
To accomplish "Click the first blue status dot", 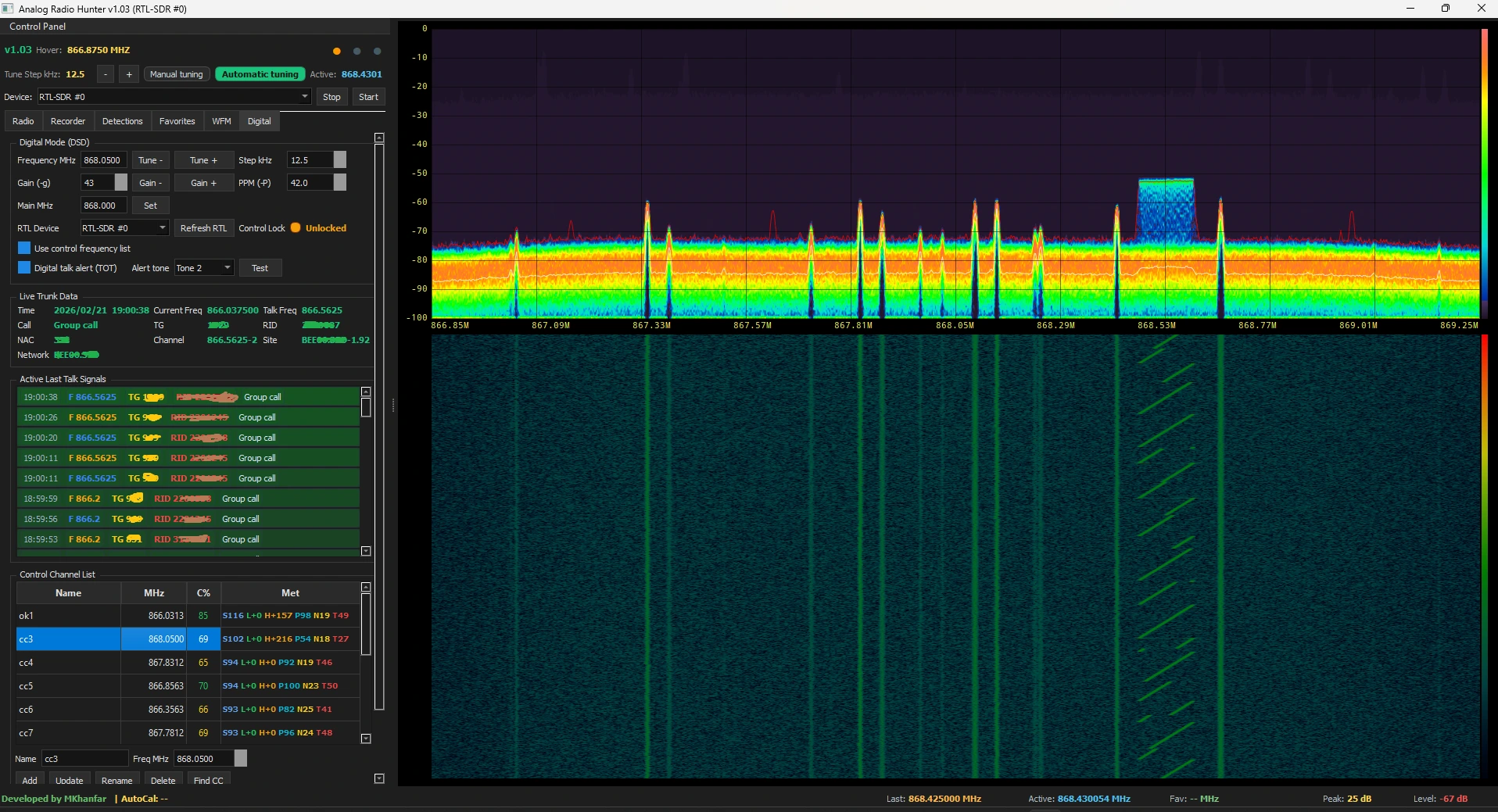I will pos(357,51).
